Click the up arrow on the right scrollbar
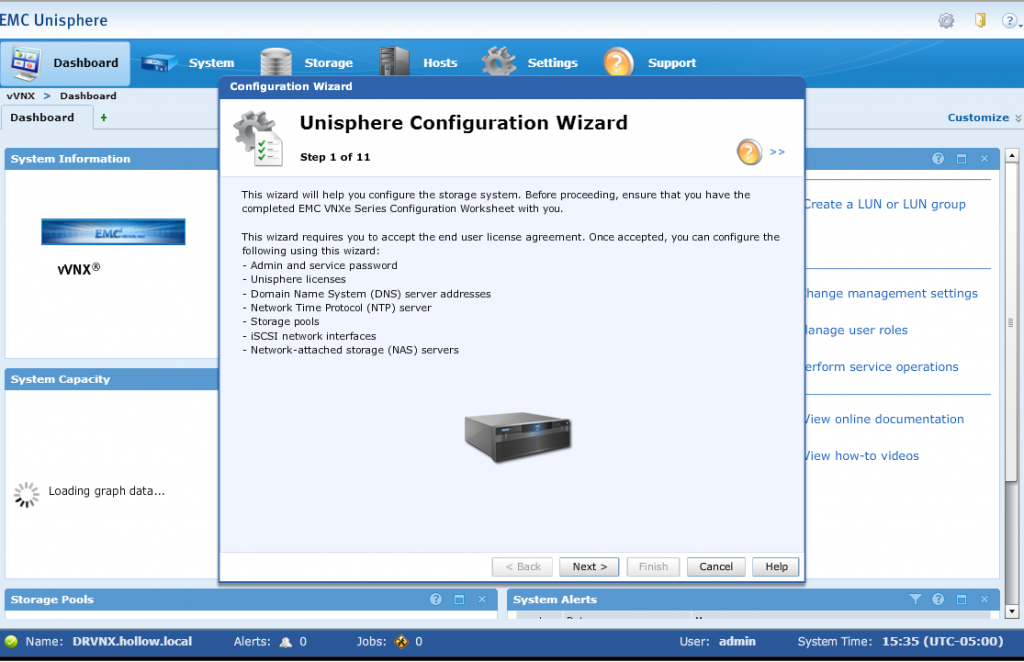 coord(1013,153)
